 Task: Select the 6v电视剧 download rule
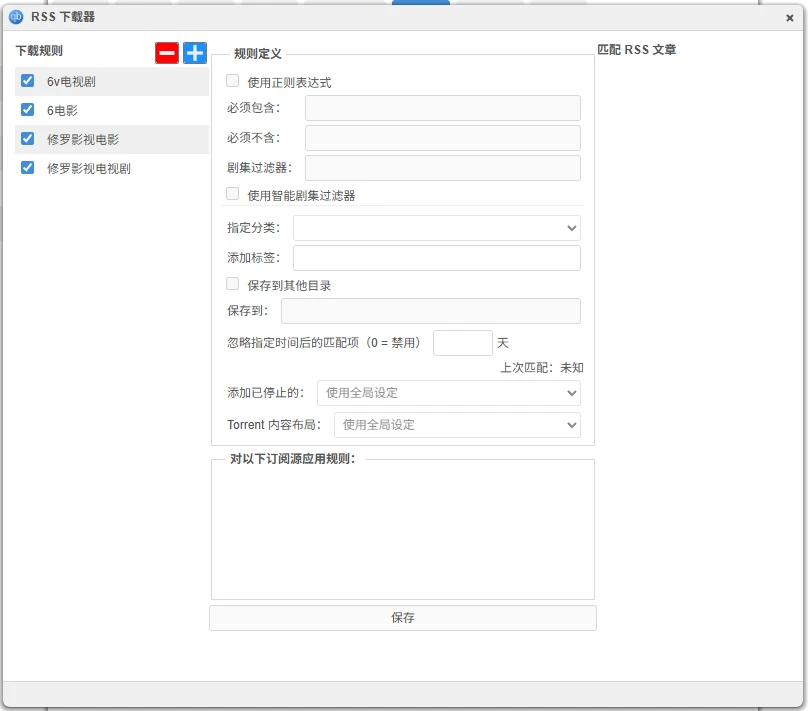[71, 82]
